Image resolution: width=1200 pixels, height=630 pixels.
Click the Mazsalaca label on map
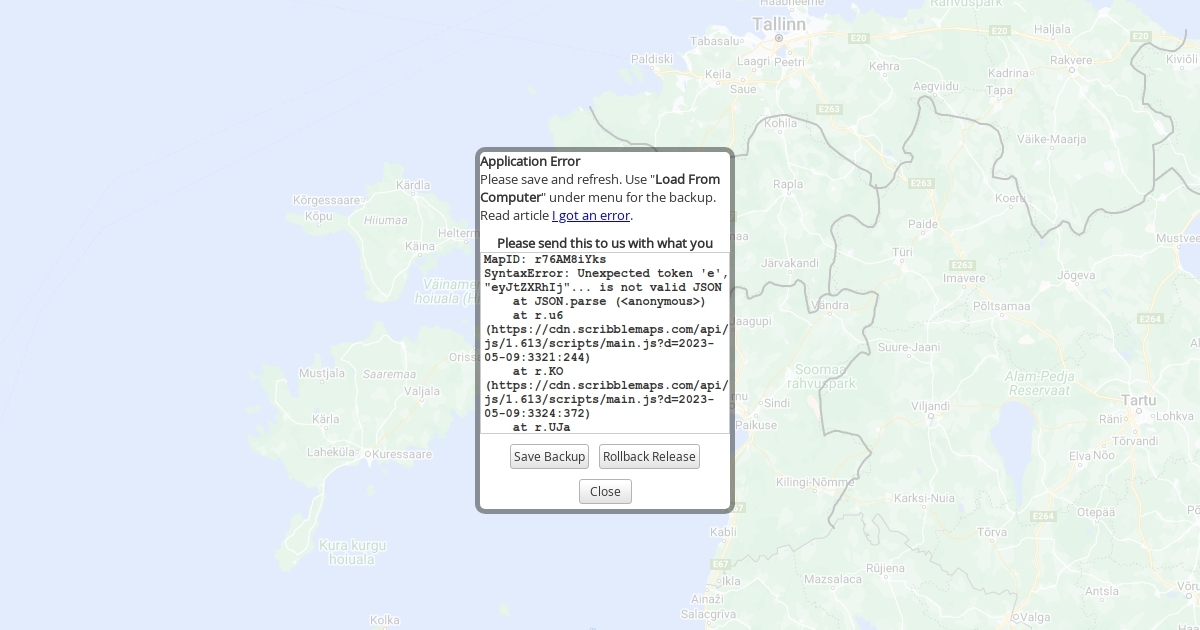[832, 579]
